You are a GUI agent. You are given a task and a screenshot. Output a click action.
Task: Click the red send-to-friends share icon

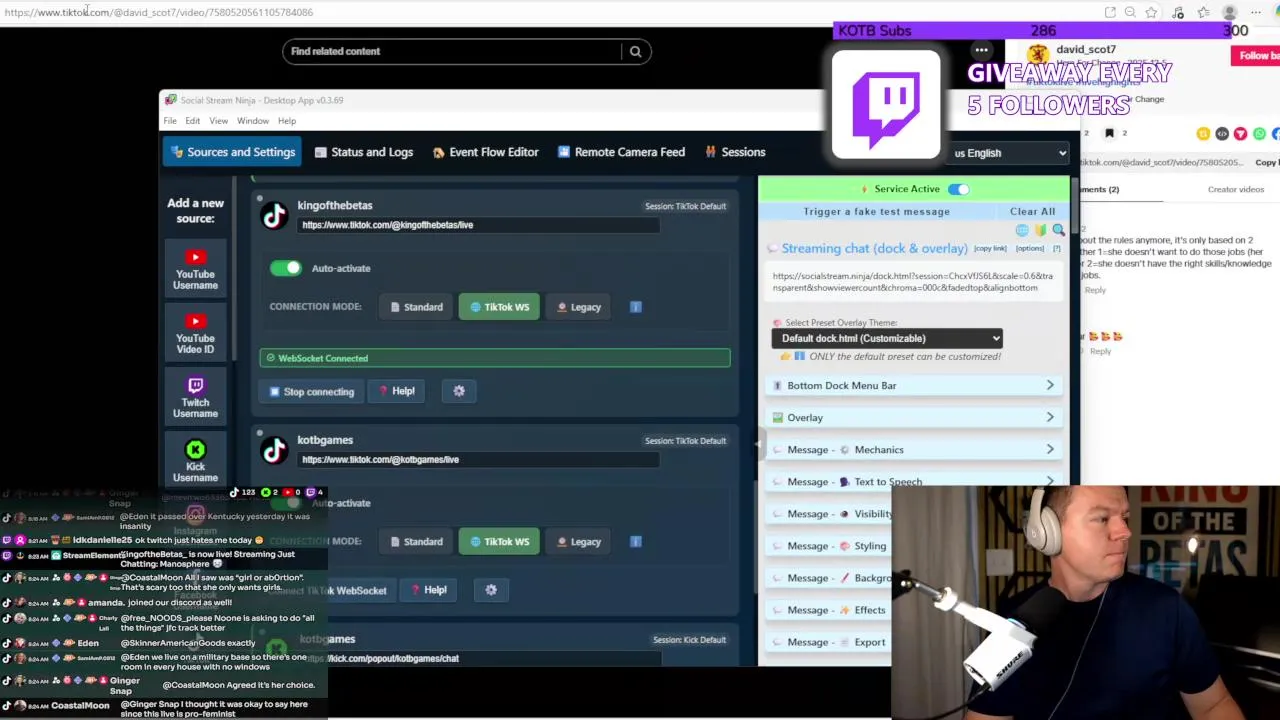pyautogui.click(x=1240, y=134)
